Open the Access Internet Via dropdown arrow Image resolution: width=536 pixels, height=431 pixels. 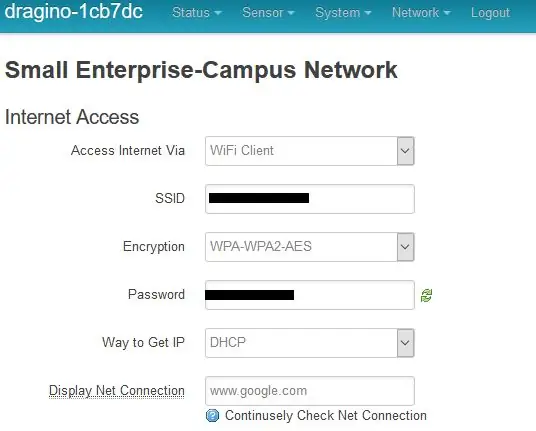(405, 151)
